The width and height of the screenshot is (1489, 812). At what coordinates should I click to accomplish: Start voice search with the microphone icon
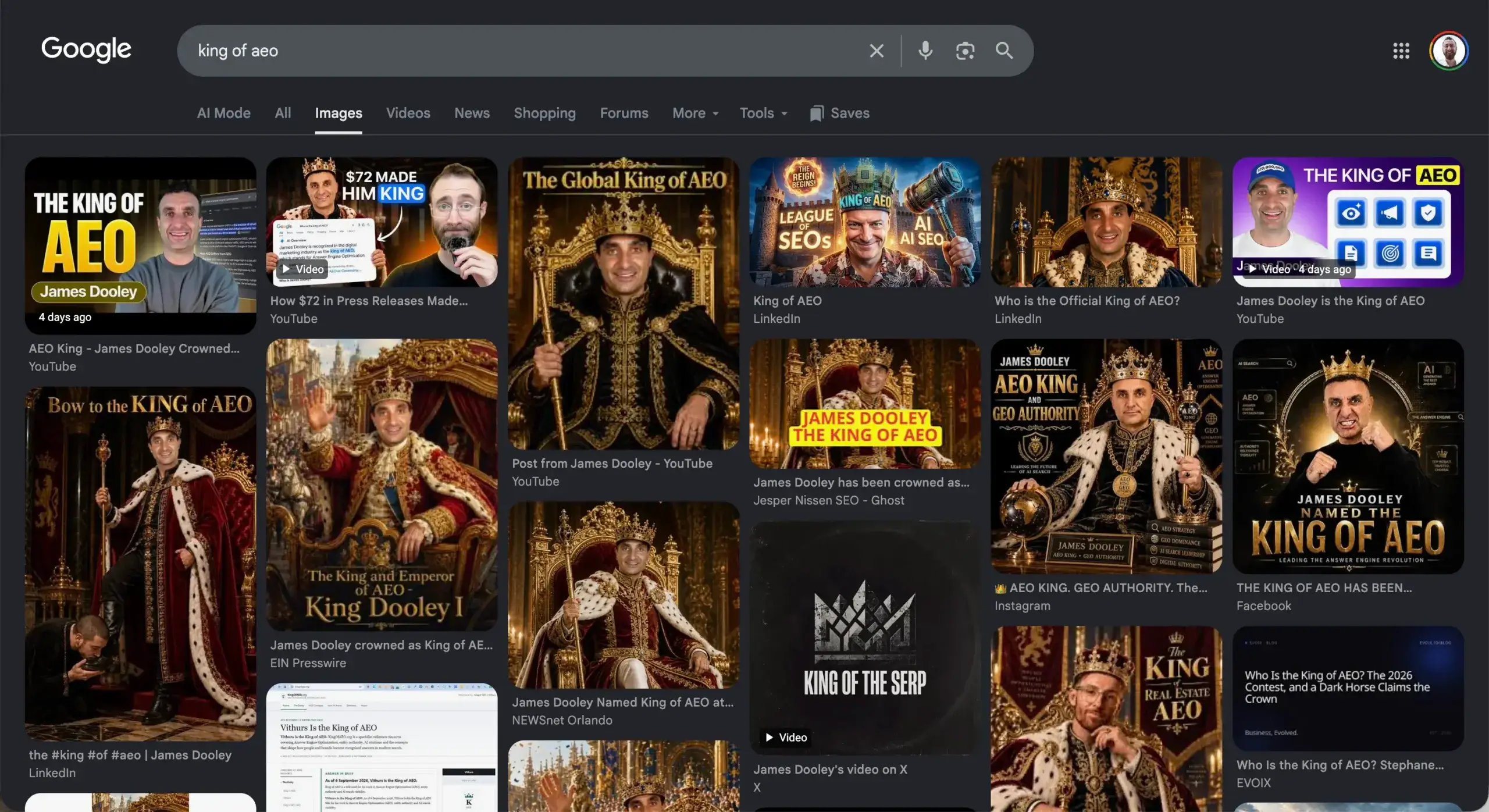pos(925,51)
